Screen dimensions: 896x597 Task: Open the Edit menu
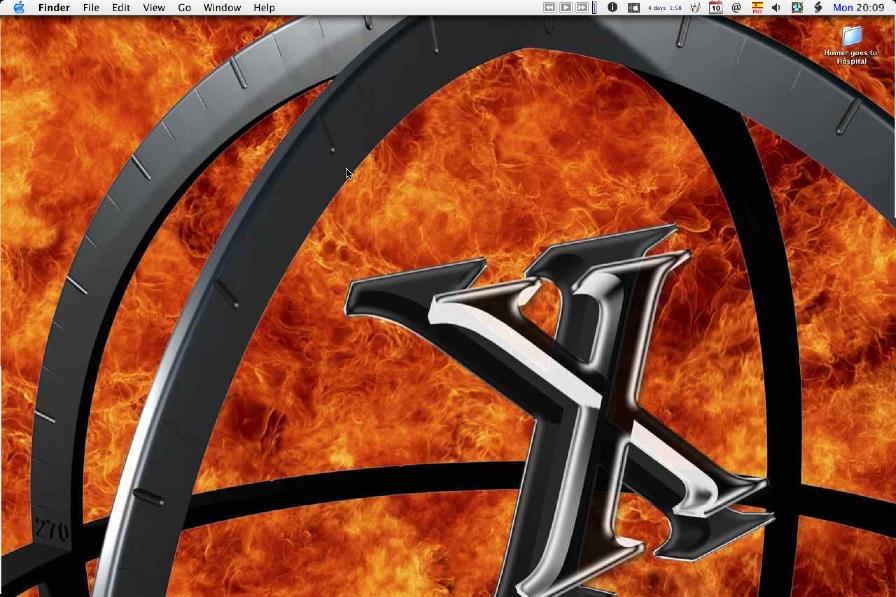121,7
